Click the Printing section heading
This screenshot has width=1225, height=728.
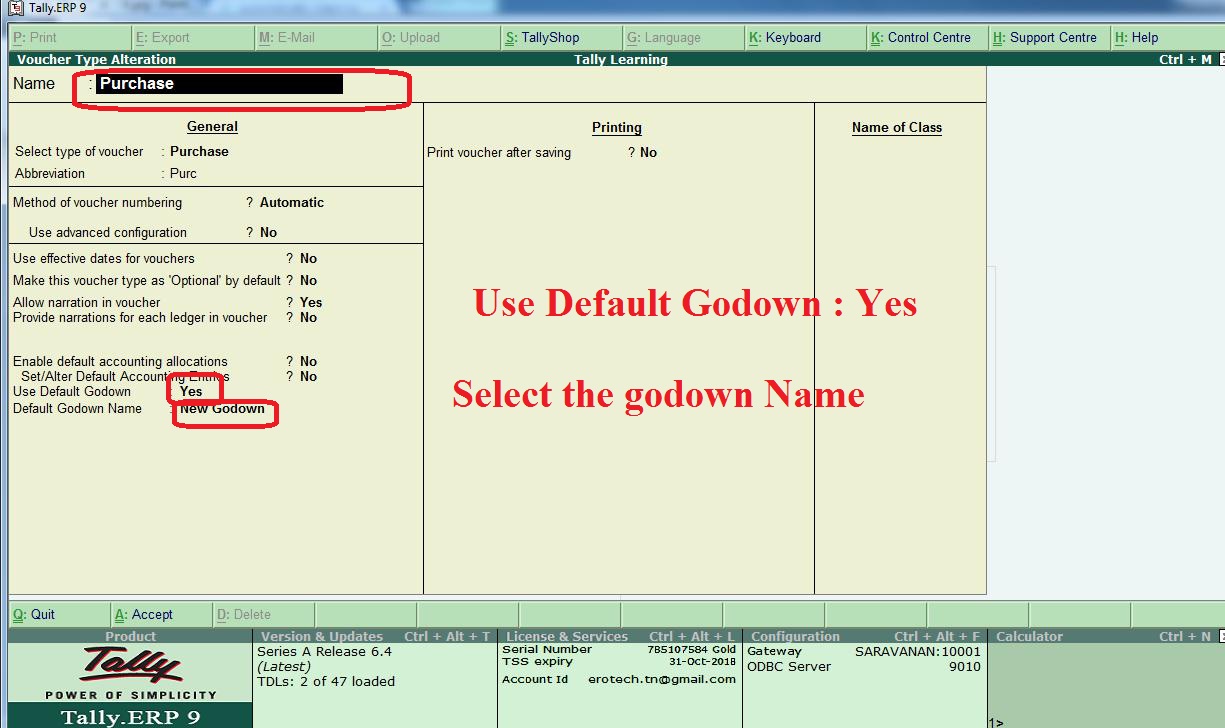[617, 128]
